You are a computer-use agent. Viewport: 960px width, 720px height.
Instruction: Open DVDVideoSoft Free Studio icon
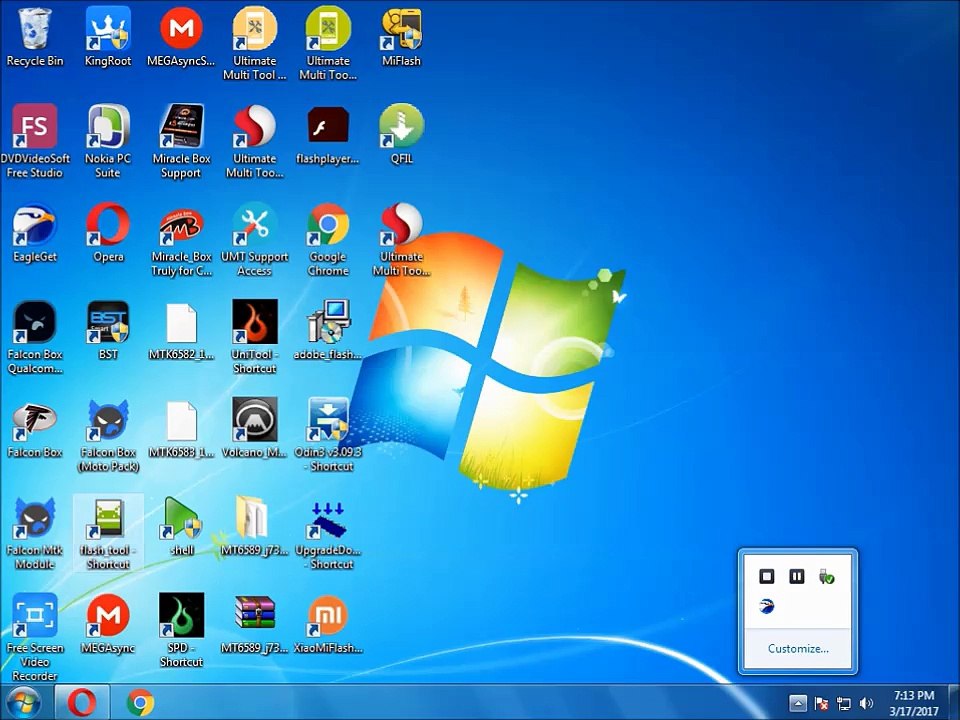coord(34,141)
